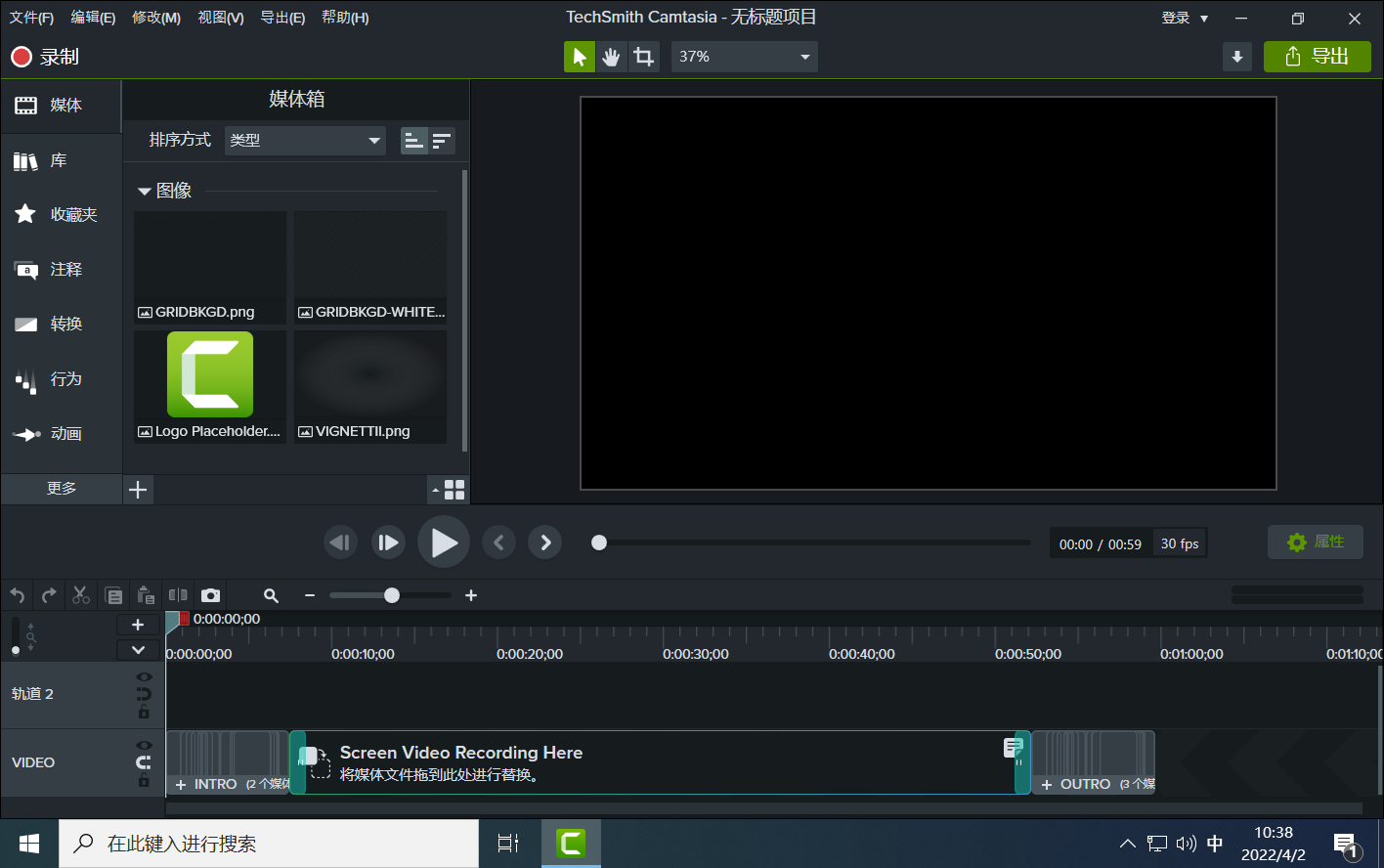Activate the Pan hand tool

coord(611,57)
